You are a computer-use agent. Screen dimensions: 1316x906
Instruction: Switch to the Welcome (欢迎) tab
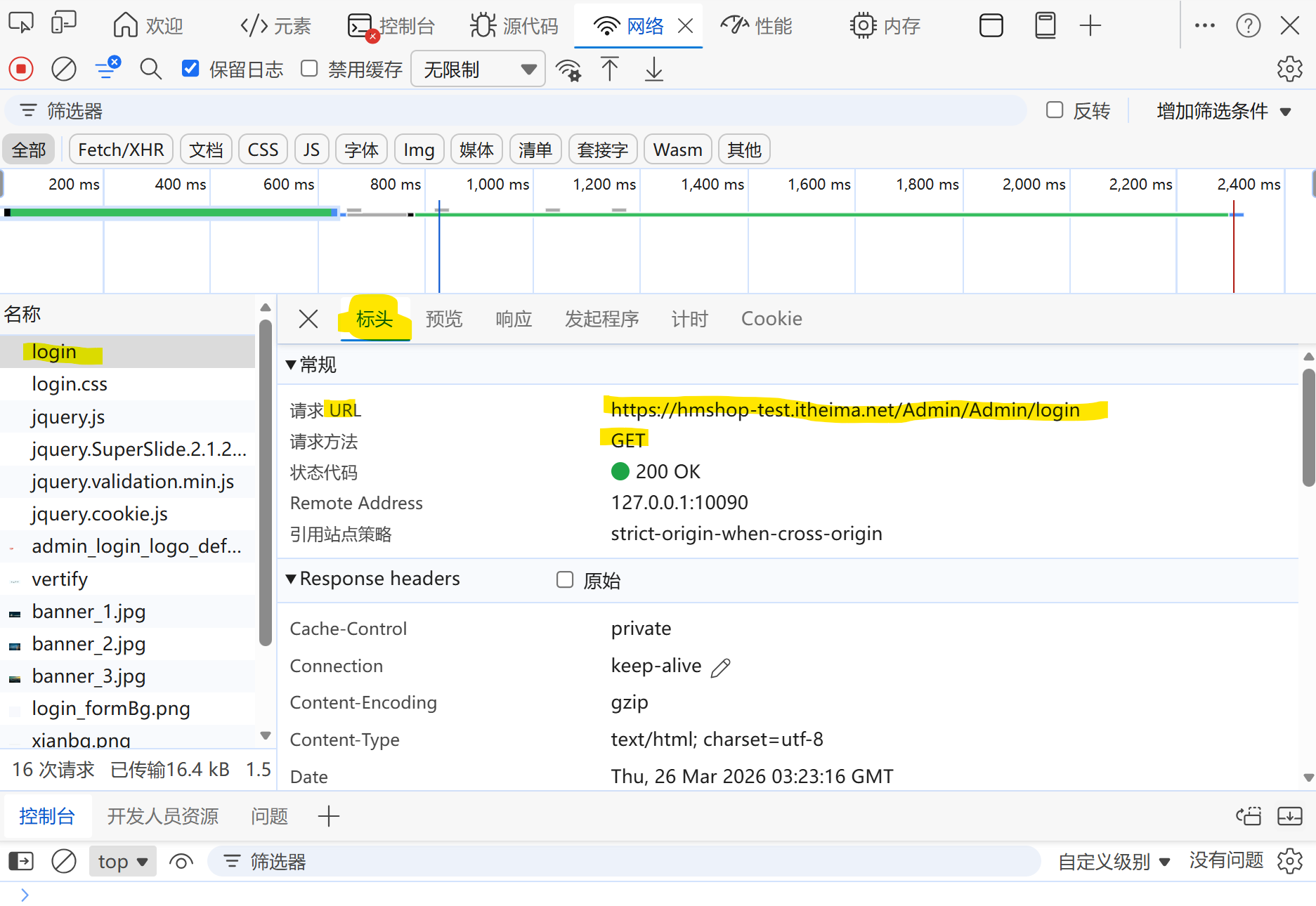[149, 26]
